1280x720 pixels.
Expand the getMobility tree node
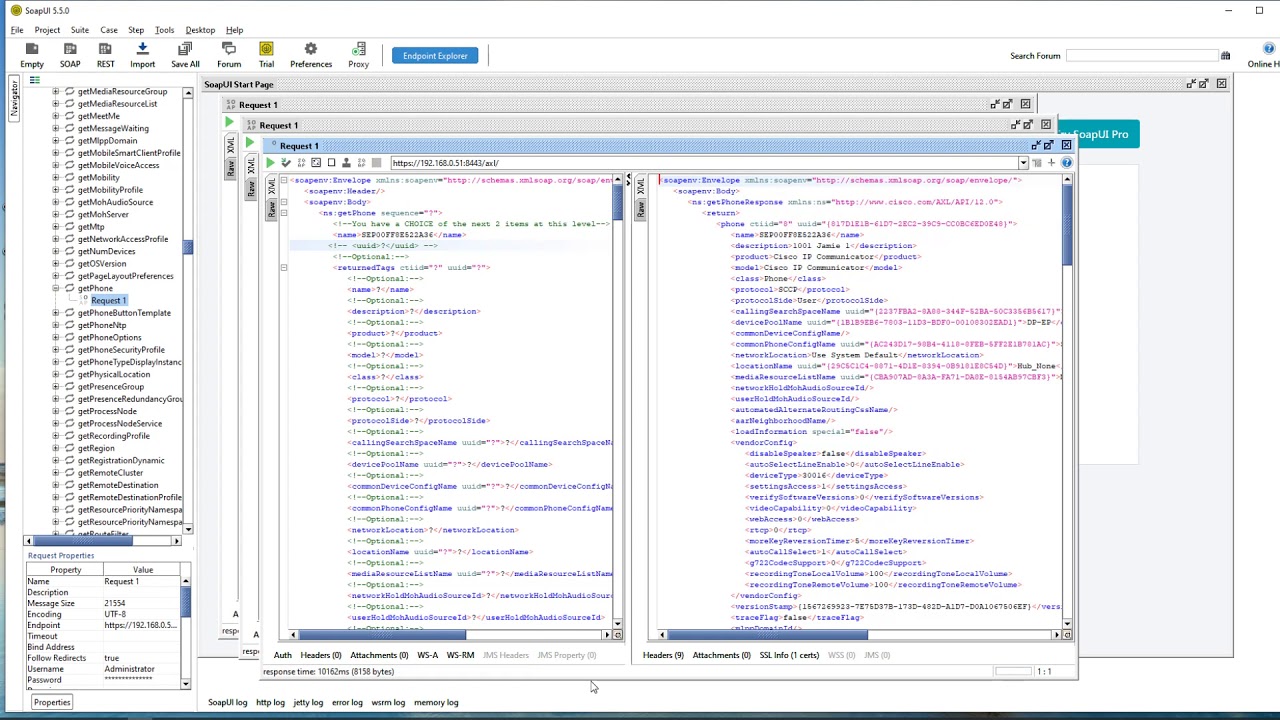tap(56, 178)
